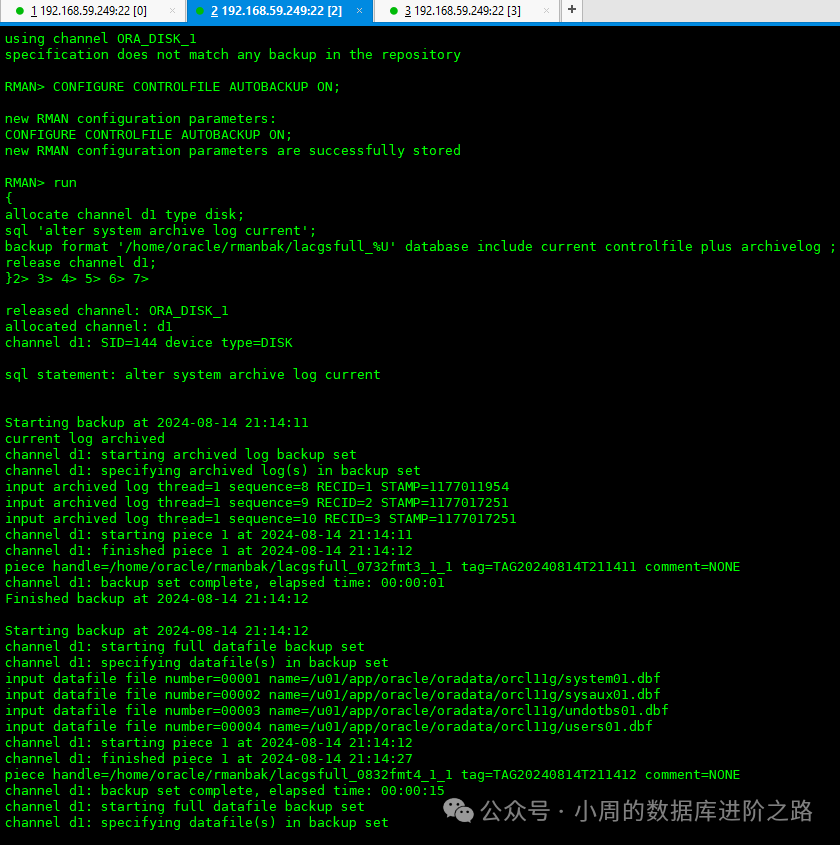Image resolution: width=840 pixels, height=845 pixels.
Task: Click 'new RMAN configuration parameters are successfully stored'
Action: pos(233,151)
